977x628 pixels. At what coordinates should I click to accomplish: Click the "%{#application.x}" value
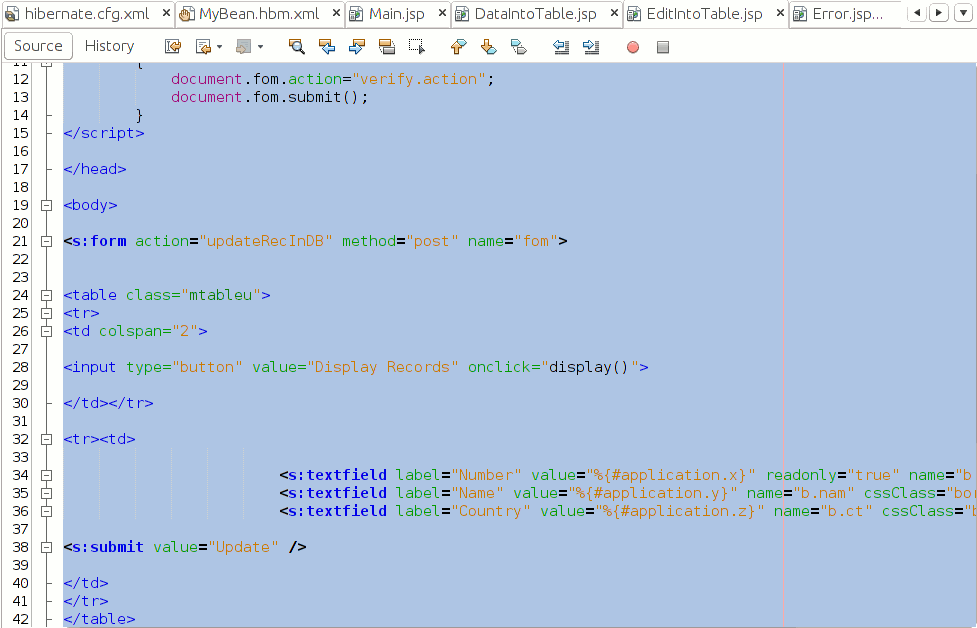pos(671,475)
